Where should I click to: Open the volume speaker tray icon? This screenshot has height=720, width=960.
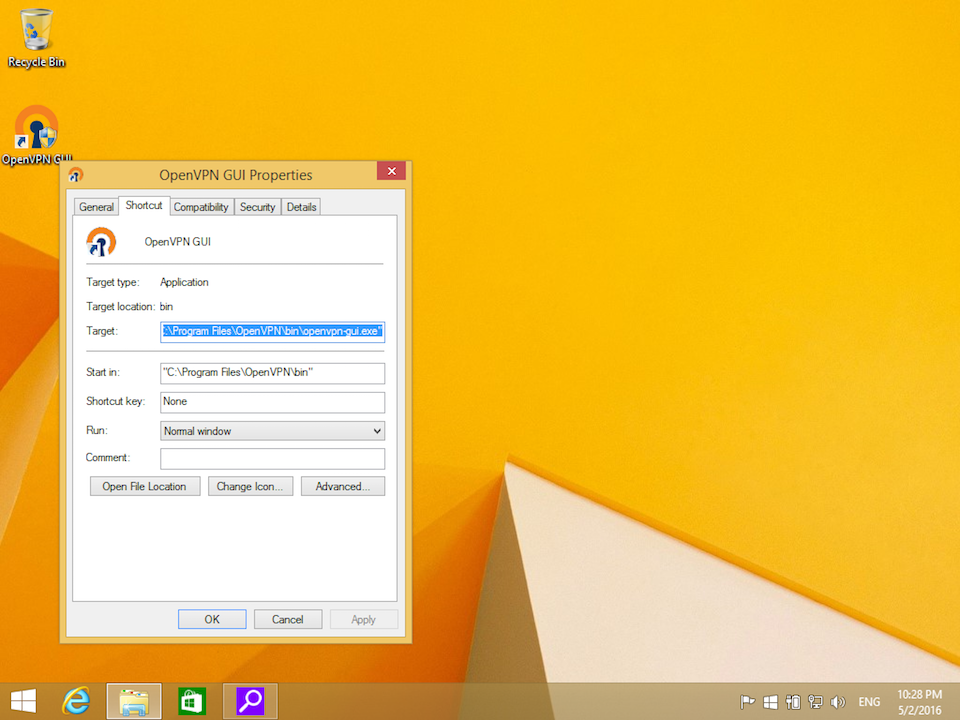[x=838, y=702]
